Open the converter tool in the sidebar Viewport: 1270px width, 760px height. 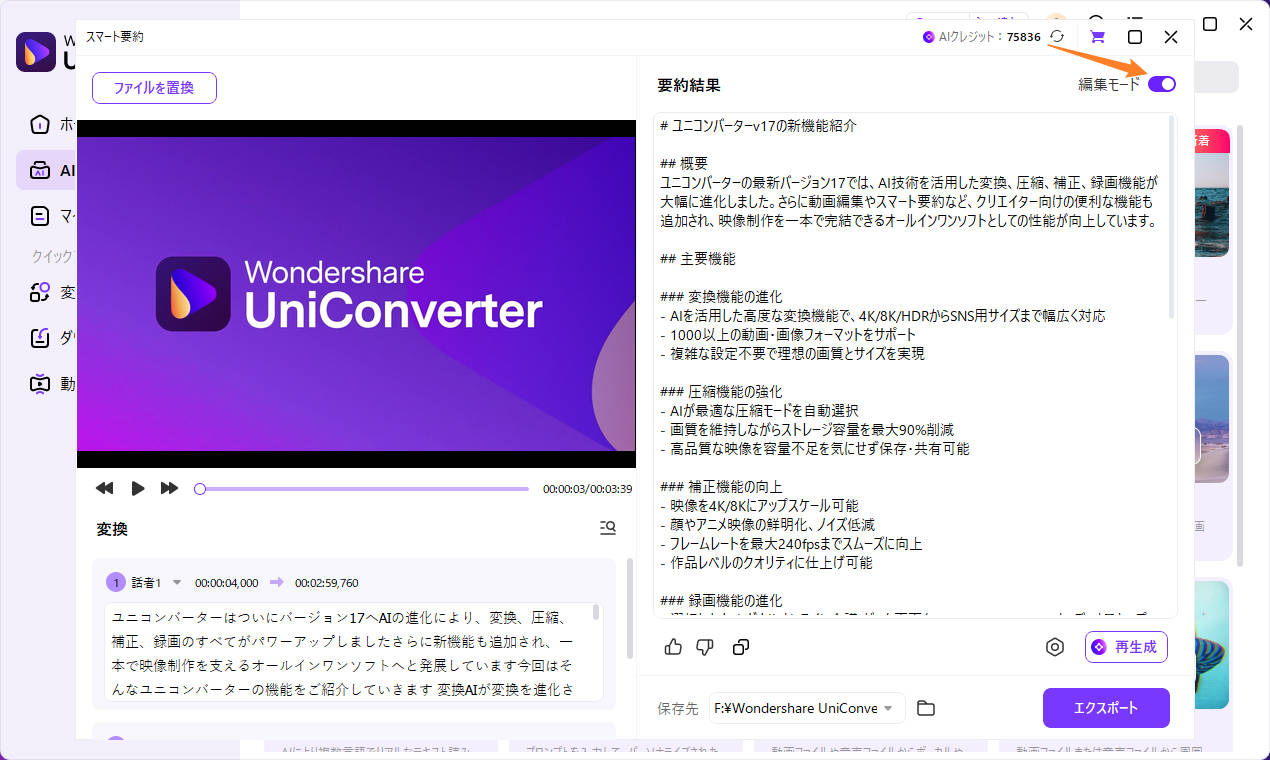38,292
